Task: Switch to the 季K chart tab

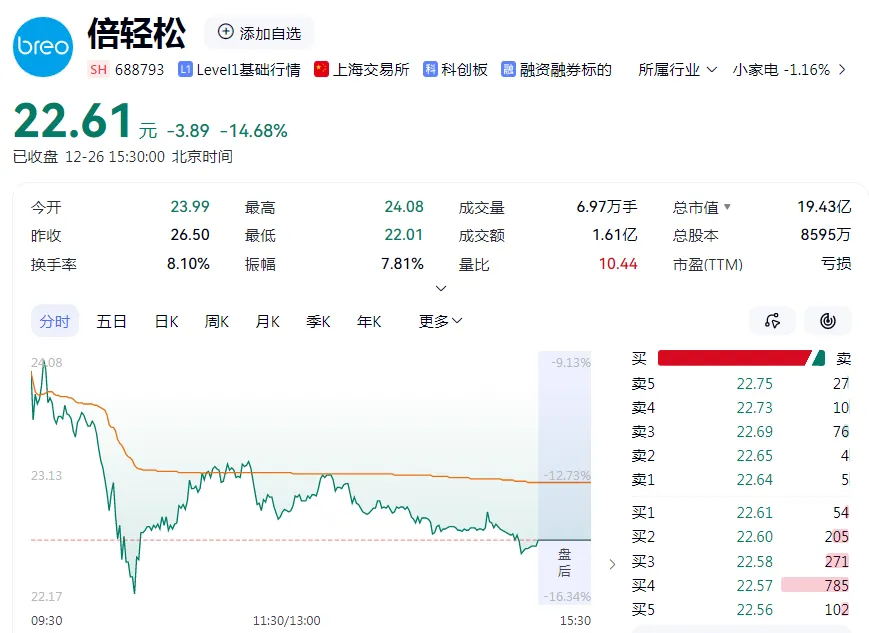Action: (x=318, y=321)
